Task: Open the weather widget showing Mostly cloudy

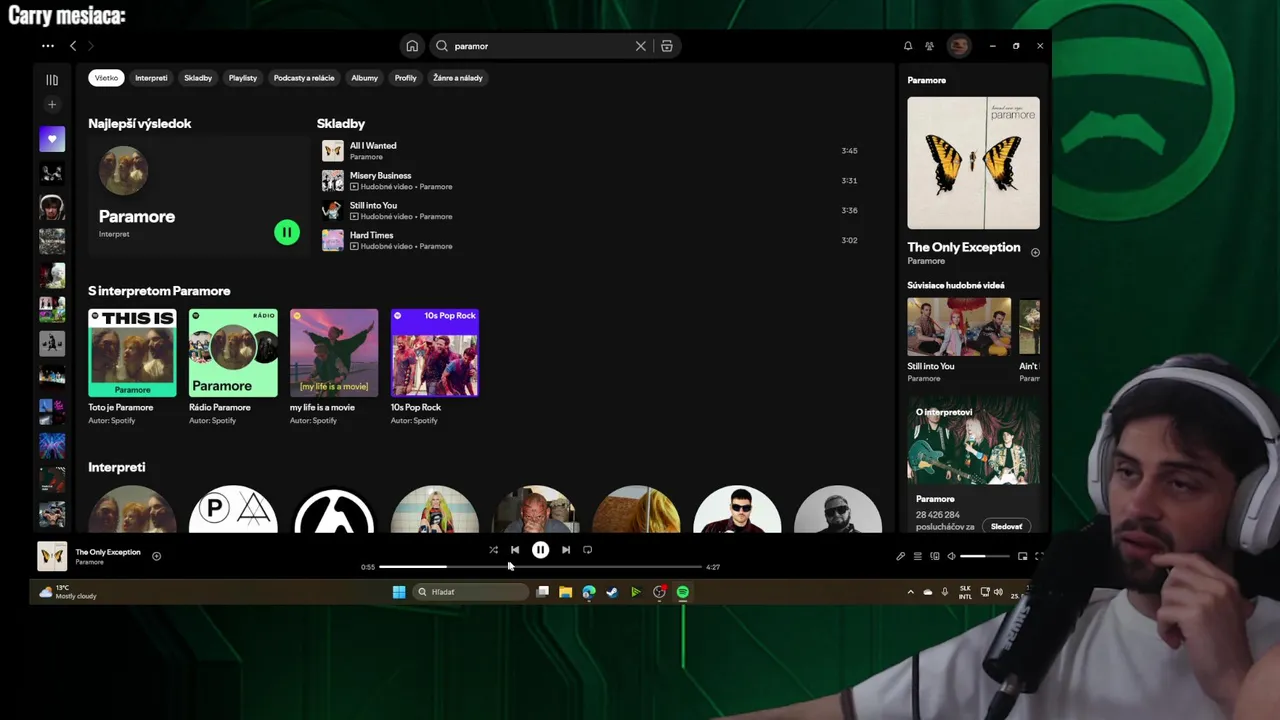Action: click(x=67, y=592)
